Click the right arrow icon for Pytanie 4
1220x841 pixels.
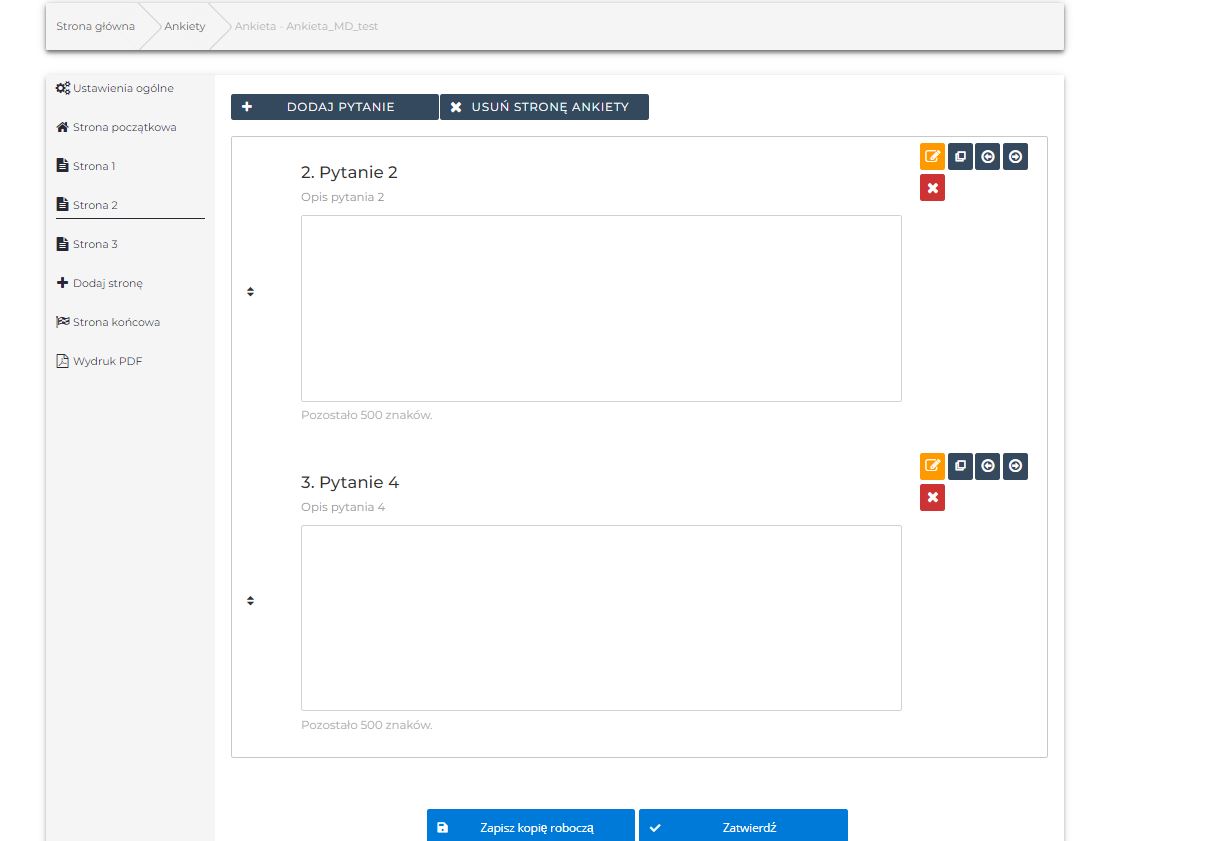[1015, 467]
